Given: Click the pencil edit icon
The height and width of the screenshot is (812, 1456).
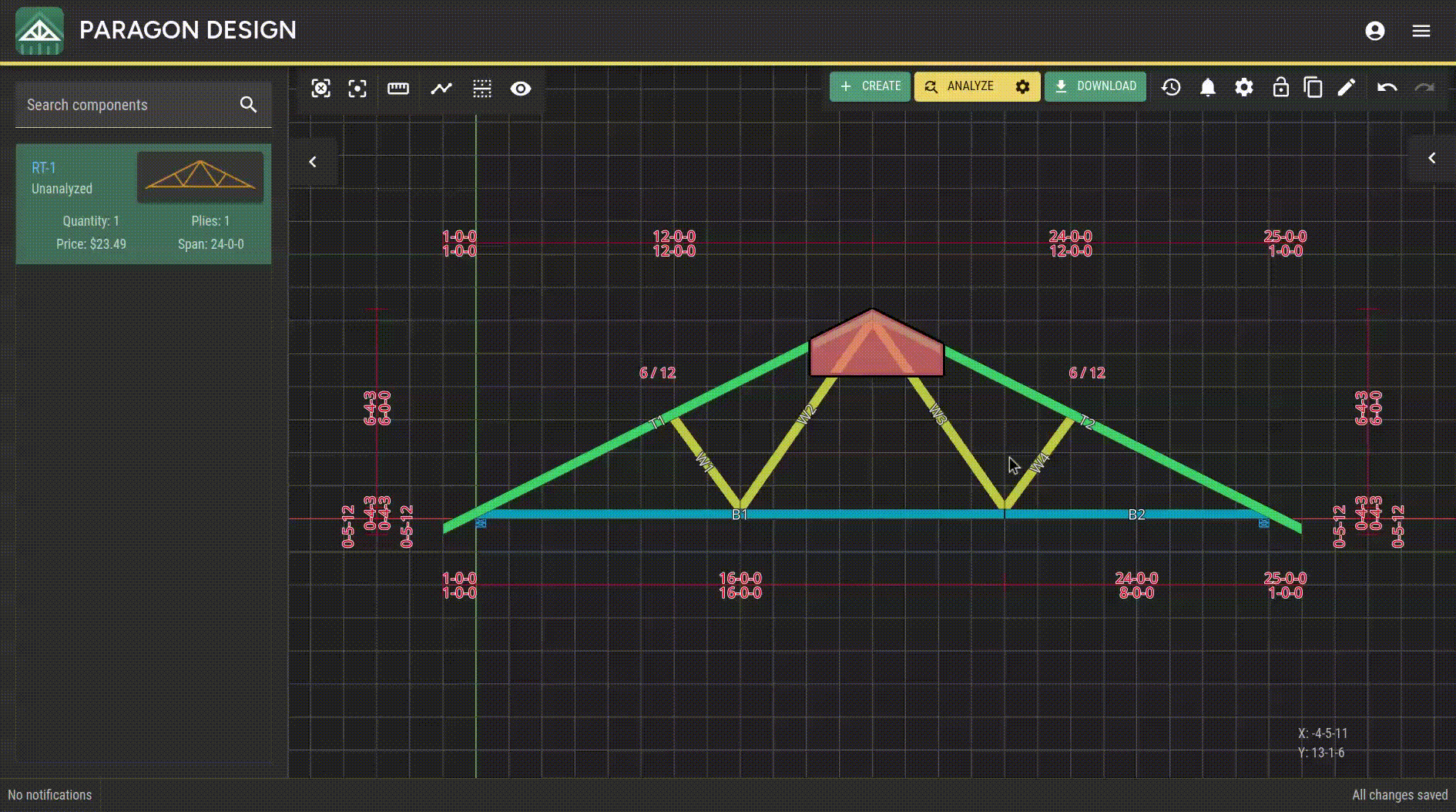Looking at the screenshot, I should tap(1346, 87).
